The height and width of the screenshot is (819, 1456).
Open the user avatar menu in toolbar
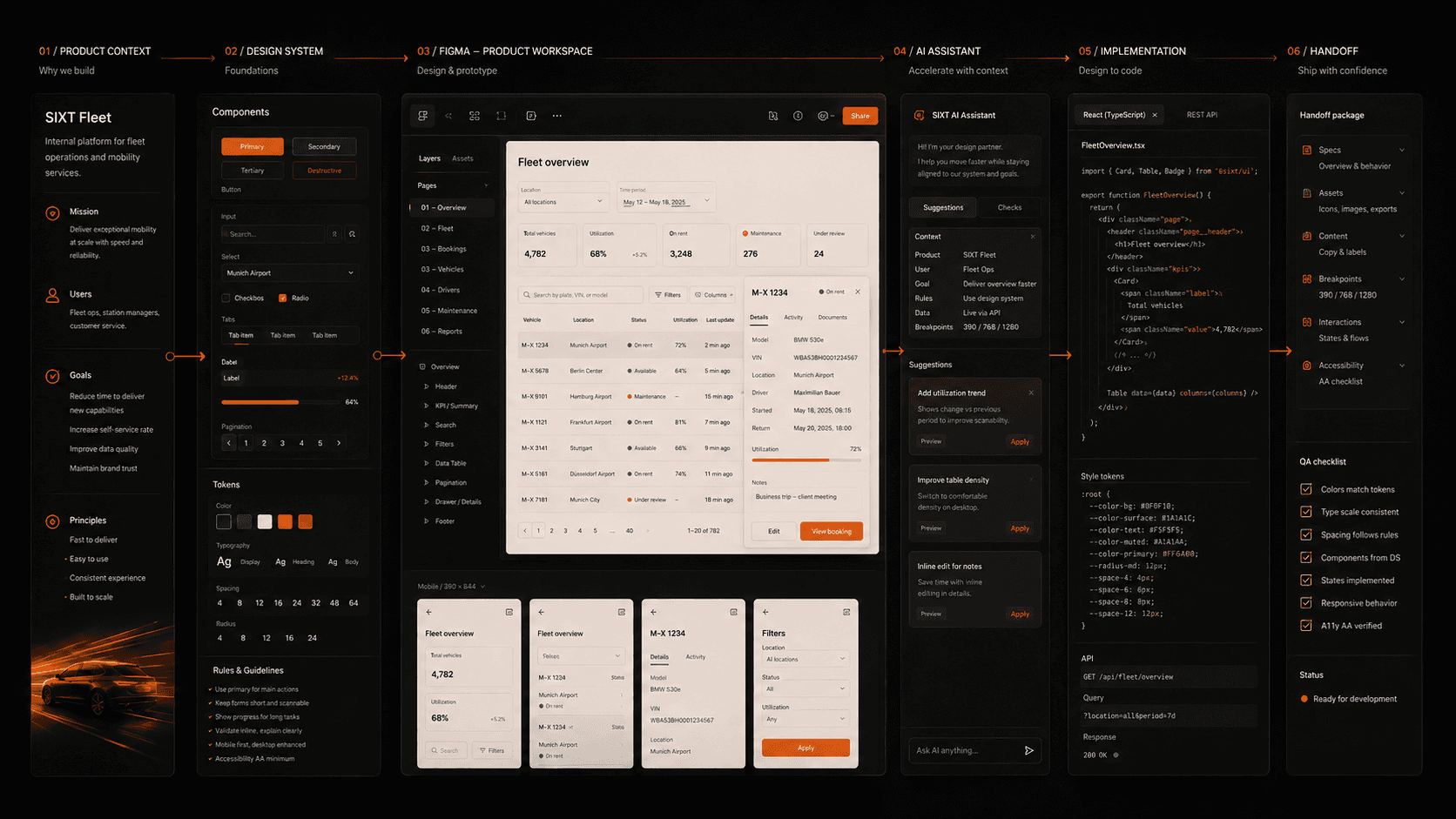tap(825, 116)
